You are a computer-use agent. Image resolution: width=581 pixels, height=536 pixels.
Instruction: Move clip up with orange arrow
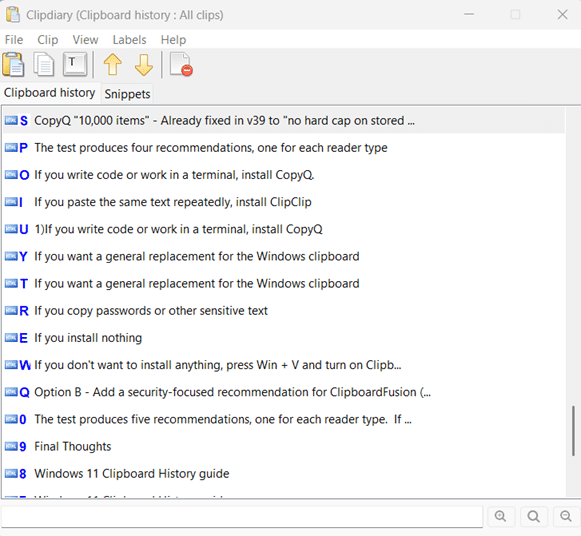click(x=113, y=65)
